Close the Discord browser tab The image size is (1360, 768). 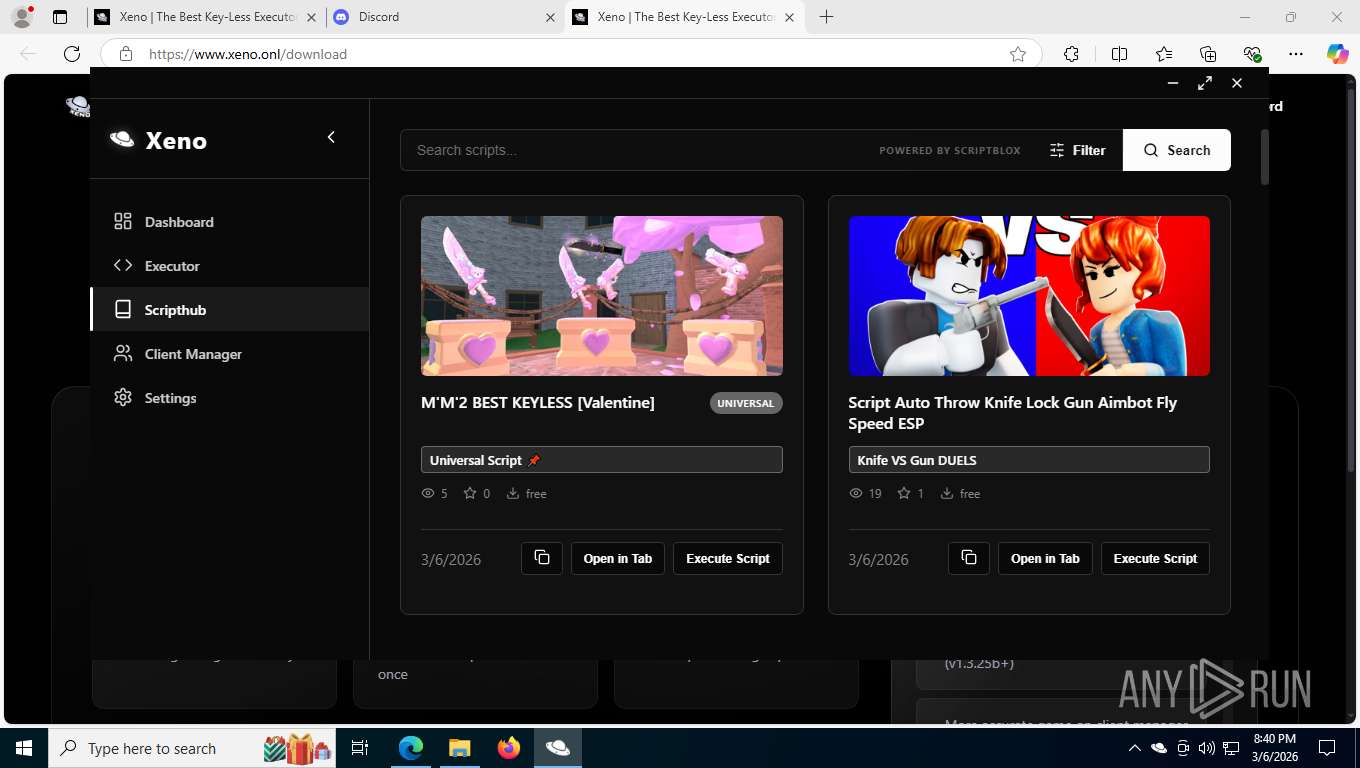tap(549, 17)
